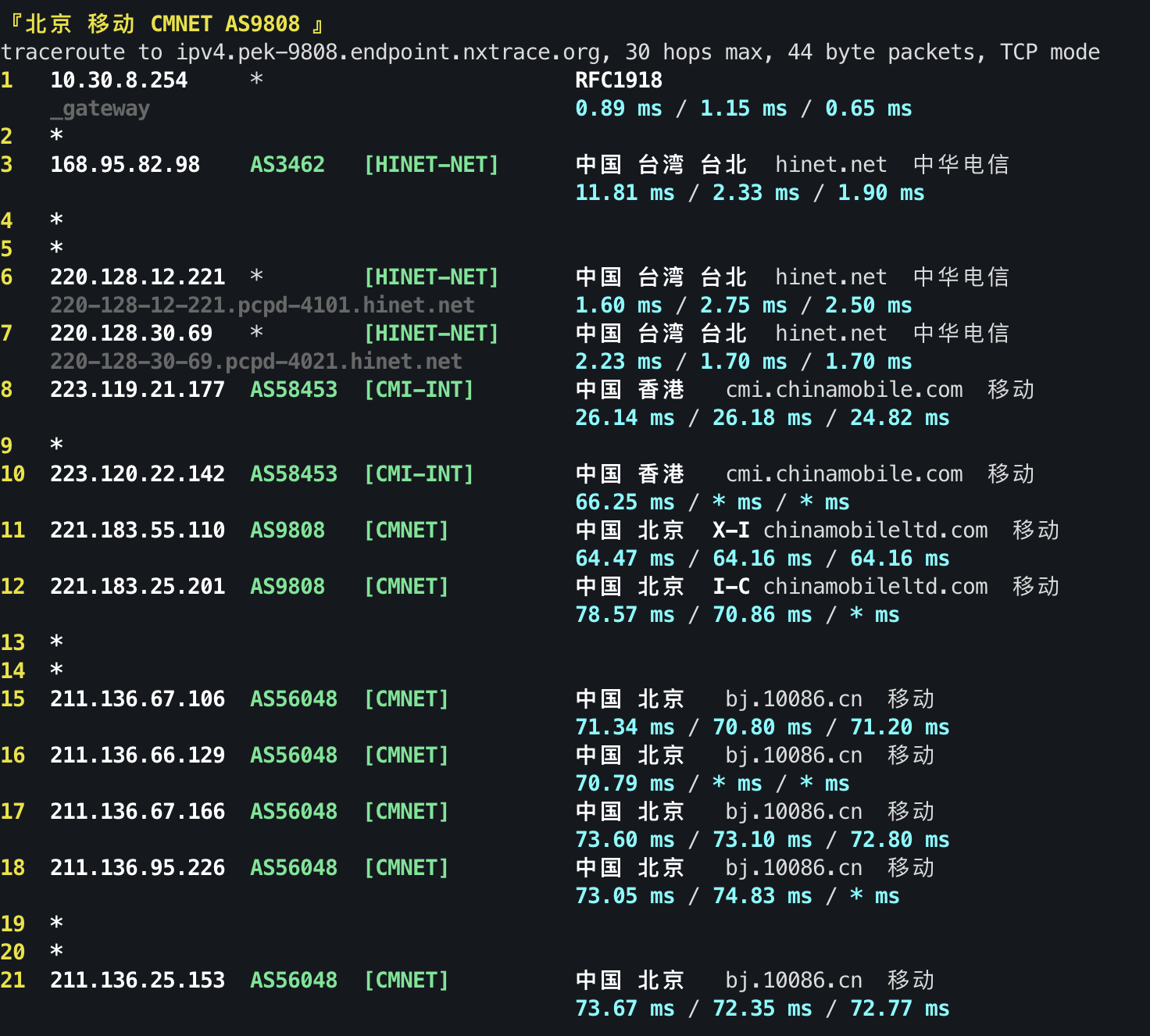
Task: Click IP address 223.120.22.142
Action: click(137, 474)
